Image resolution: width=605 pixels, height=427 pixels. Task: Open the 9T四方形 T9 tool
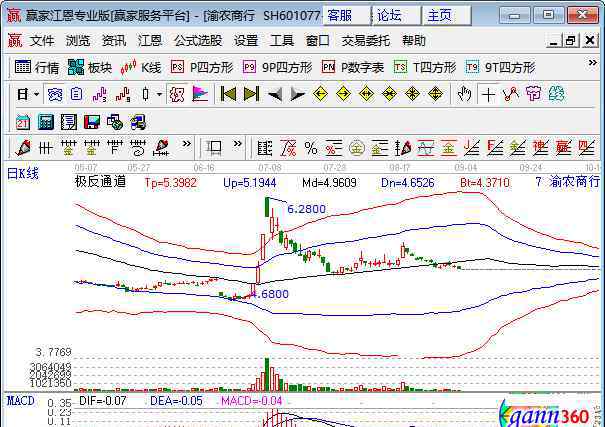click(500, 68)
